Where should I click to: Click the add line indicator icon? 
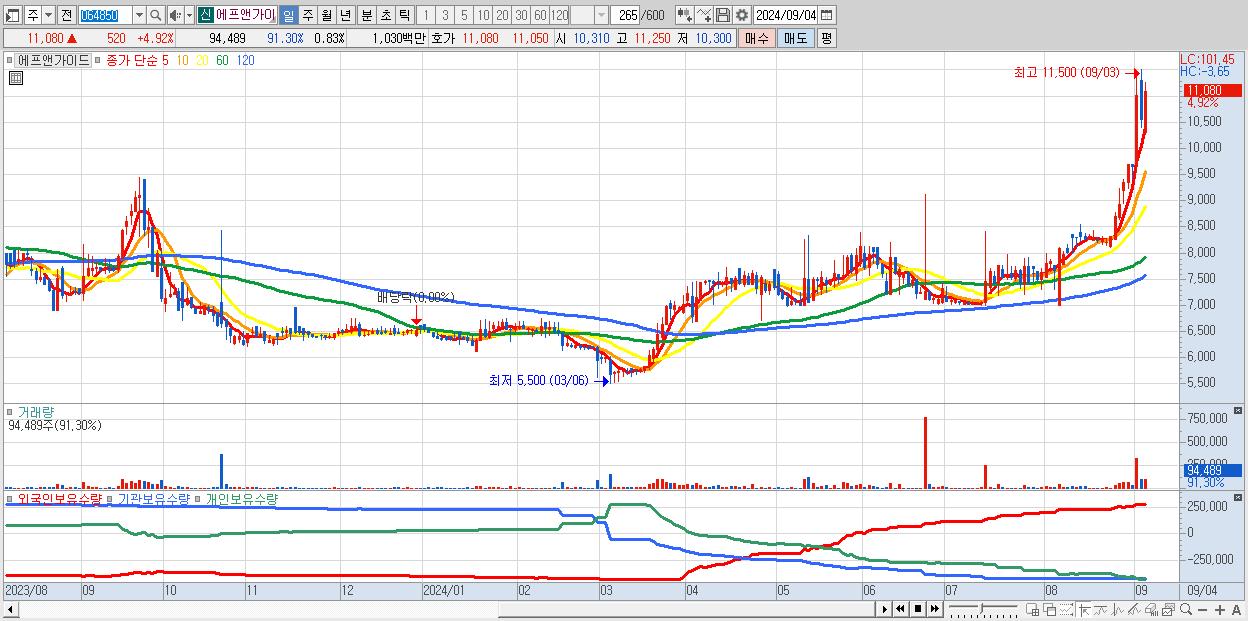coord(704,15)
